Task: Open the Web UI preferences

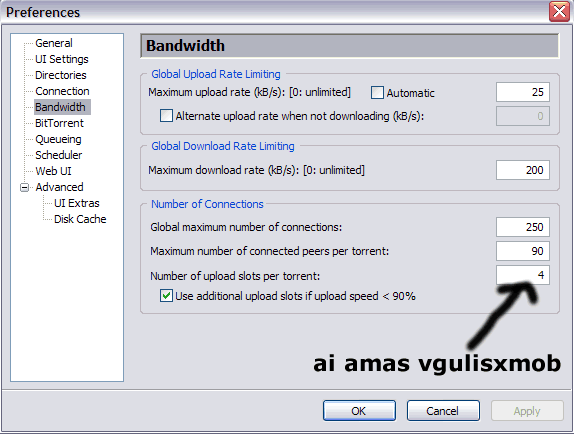Action: 53,171
